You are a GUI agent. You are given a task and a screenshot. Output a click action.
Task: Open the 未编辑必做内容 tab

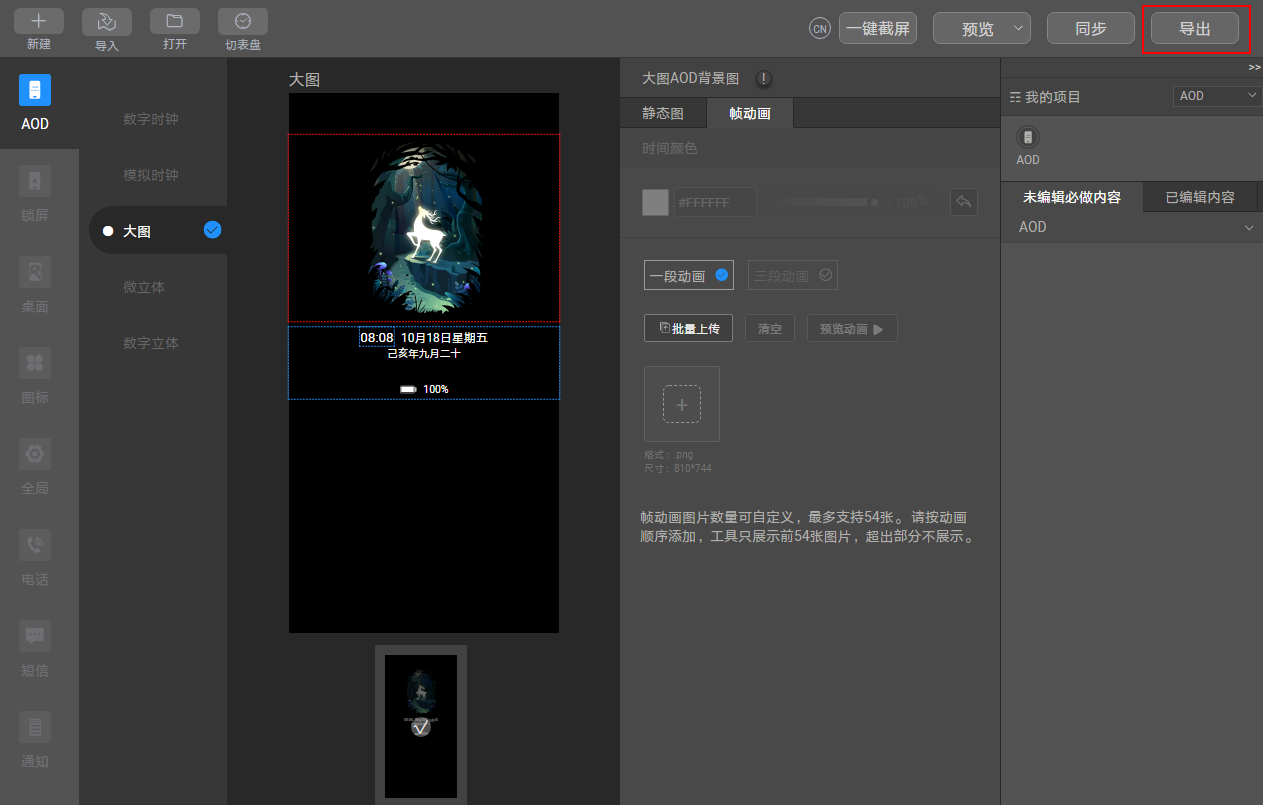(1071, 197)
